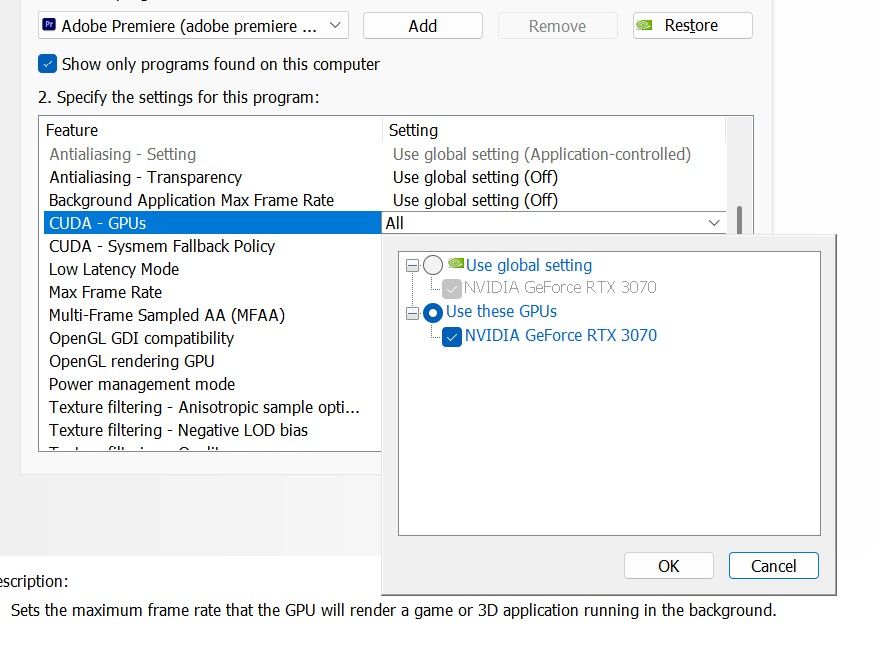The height and width of the screenshot is (648, 886).
Task: Click the Premiere icon in program dropdown
Action: (49, 25)
